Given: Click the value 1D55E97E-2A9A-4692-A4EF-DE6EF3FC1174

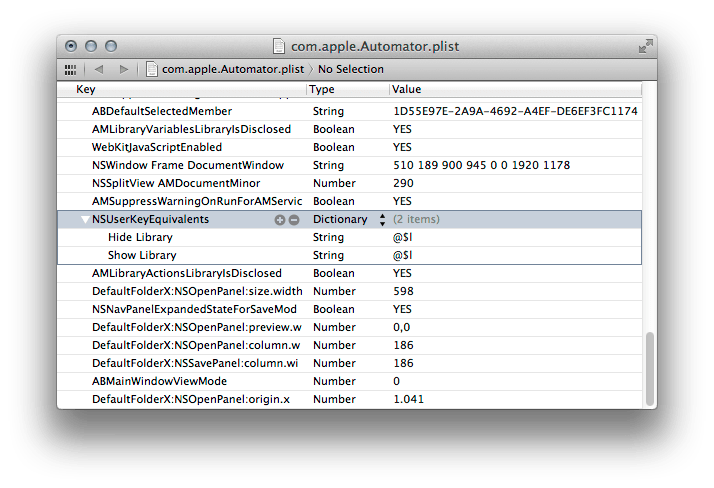Looking at the screenshot, I should pos(515,111).
